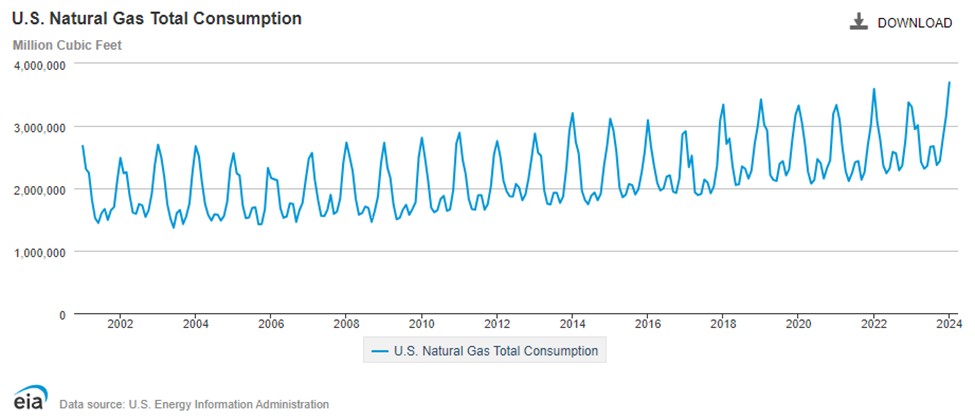Click the DOWNLOAD text label

click(x=914, y=23)
